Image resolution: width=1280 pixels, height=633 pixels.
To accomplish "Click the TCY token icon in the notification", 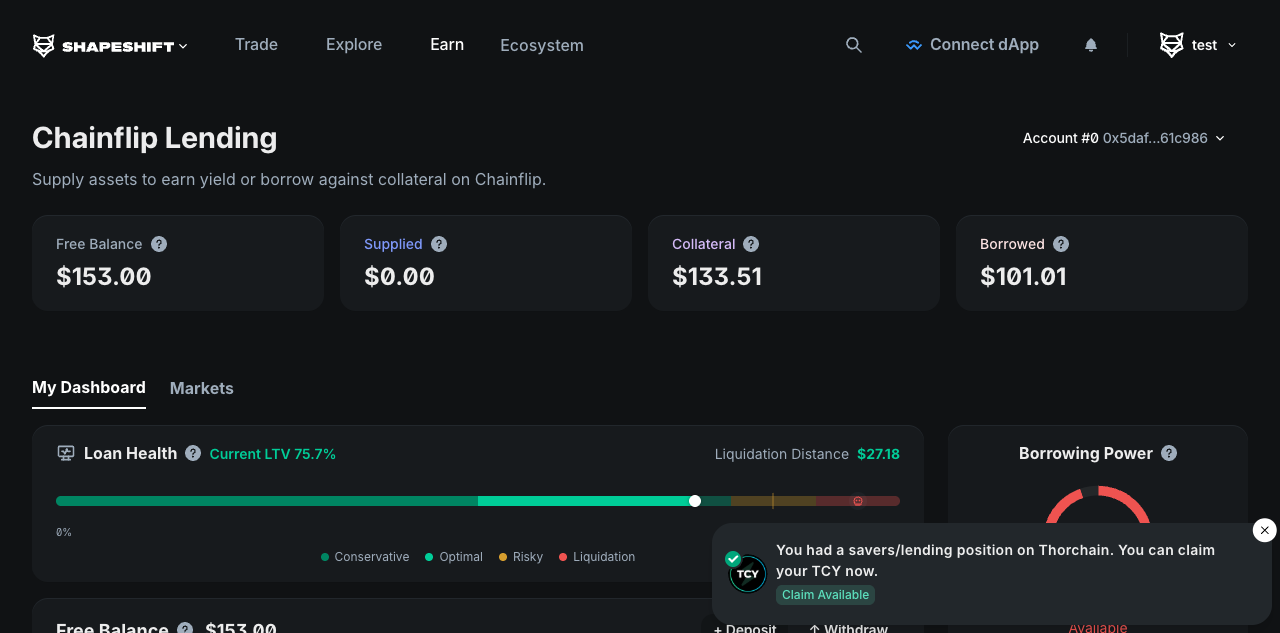I will tap(747, 573).
